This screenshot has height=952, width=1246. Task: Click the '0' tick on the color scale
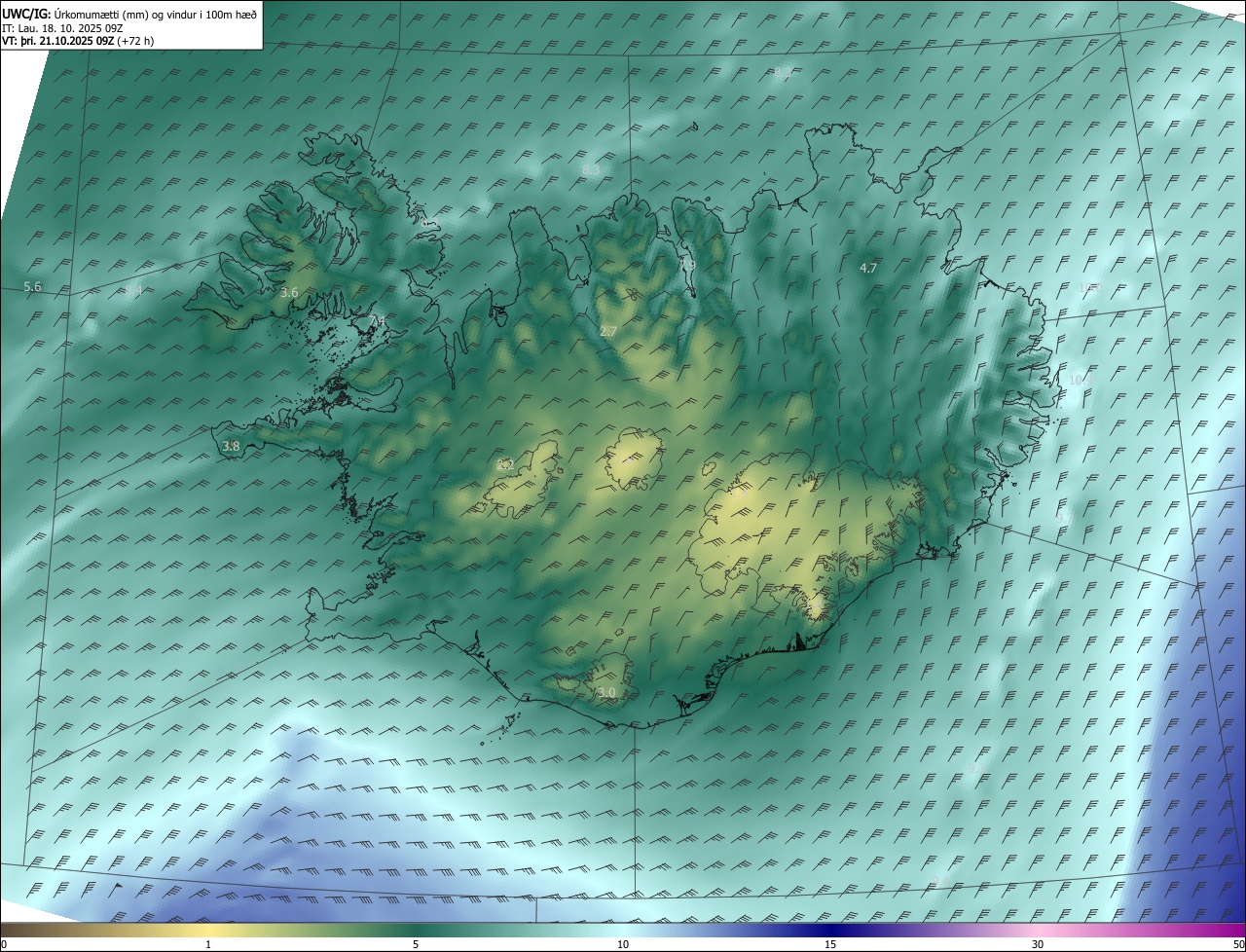tap(4, 944)
